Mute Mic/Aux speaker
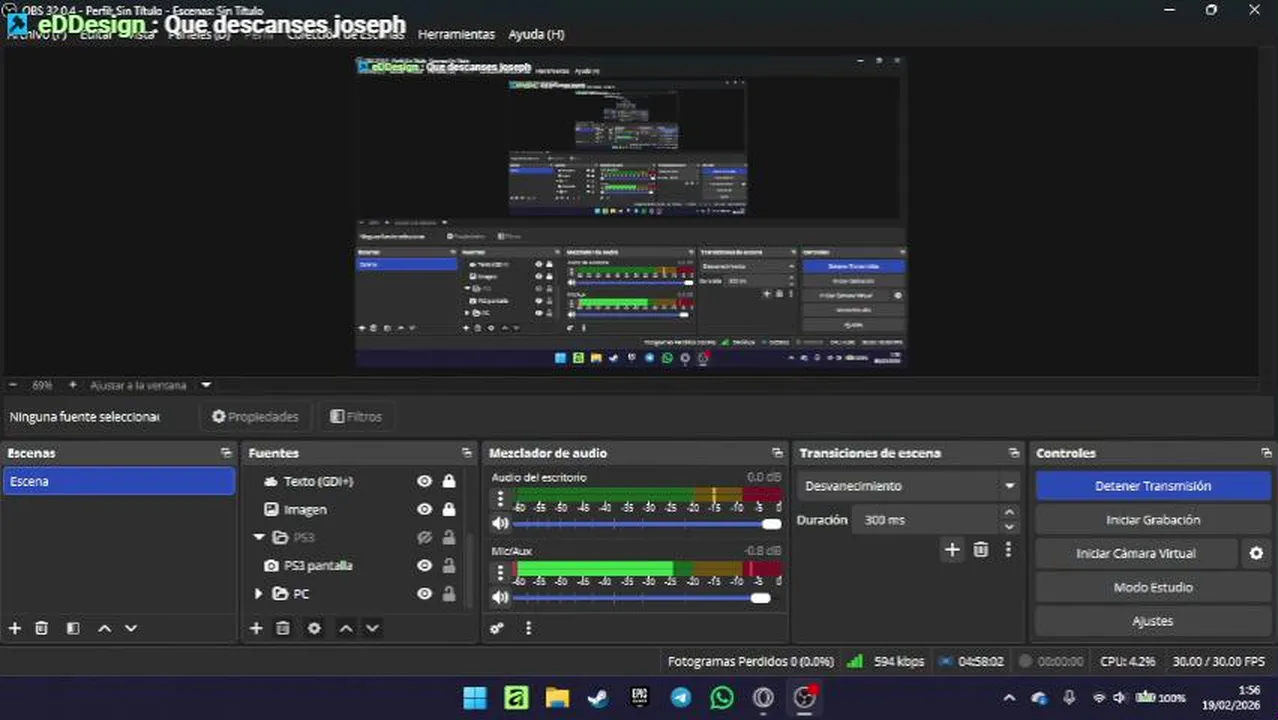The image size is (1278, 720). click(500, 597)
